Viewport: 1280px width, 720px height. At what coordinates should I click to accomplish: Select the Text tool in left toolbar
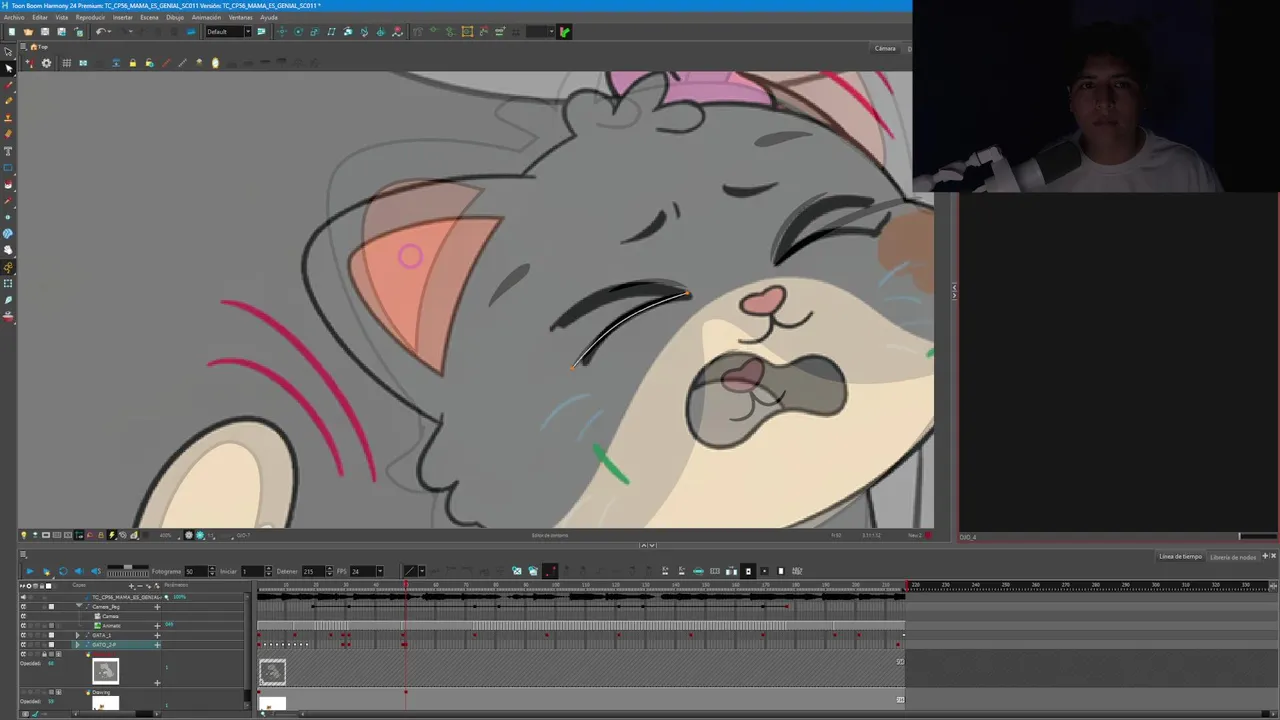[x=8, y=151]
